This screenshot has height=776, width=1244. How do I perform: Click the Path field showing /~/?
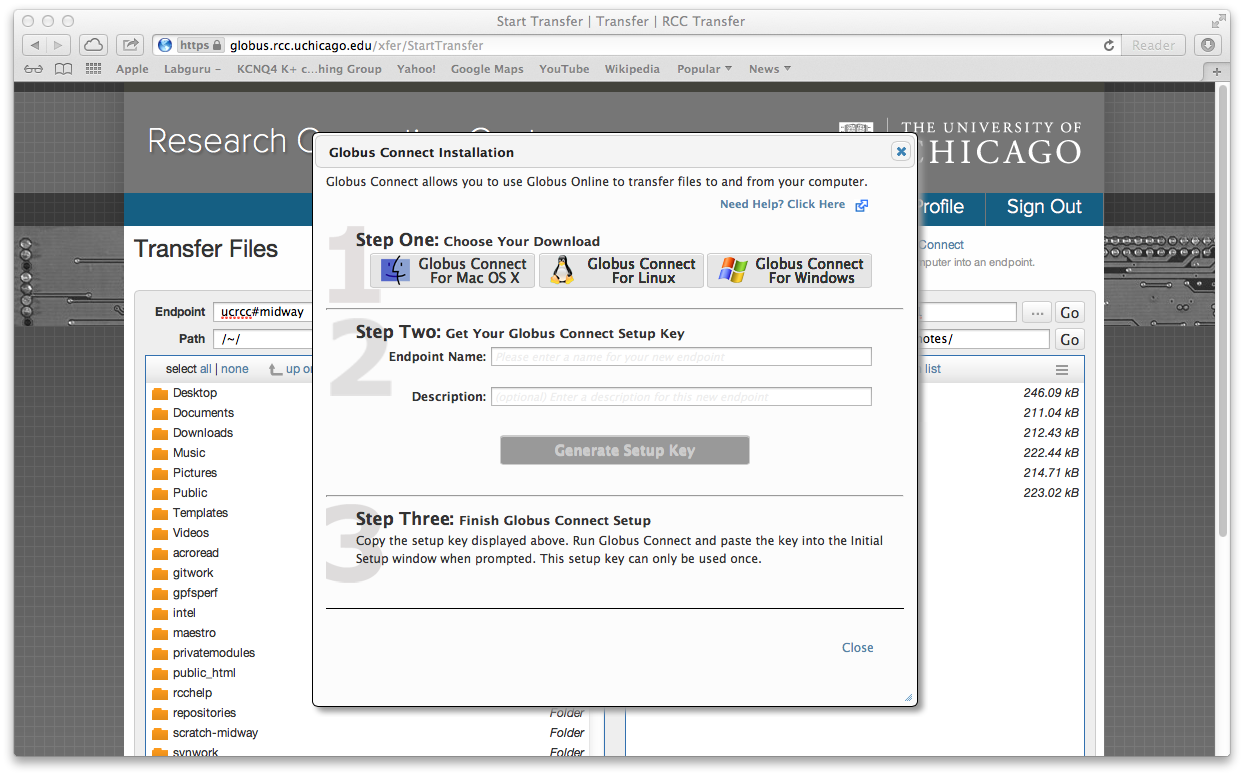coord(264,339)
